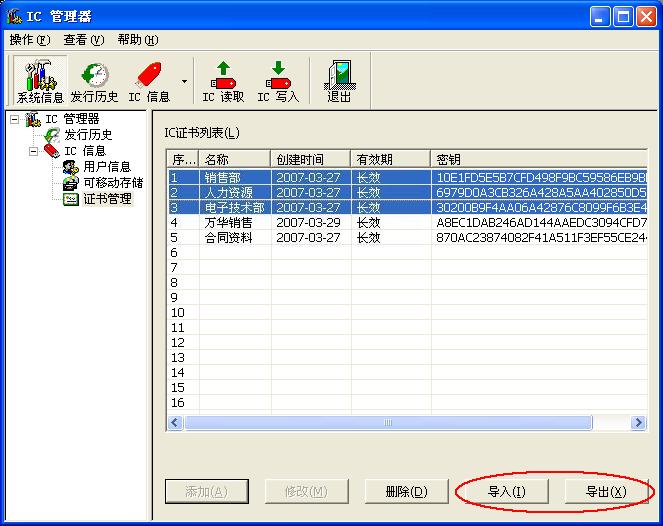The height and width of the screenshot is (526, 663).
Task: Open the IC 信息 toolbar dropdown arrow
Action: coord(184,80)
